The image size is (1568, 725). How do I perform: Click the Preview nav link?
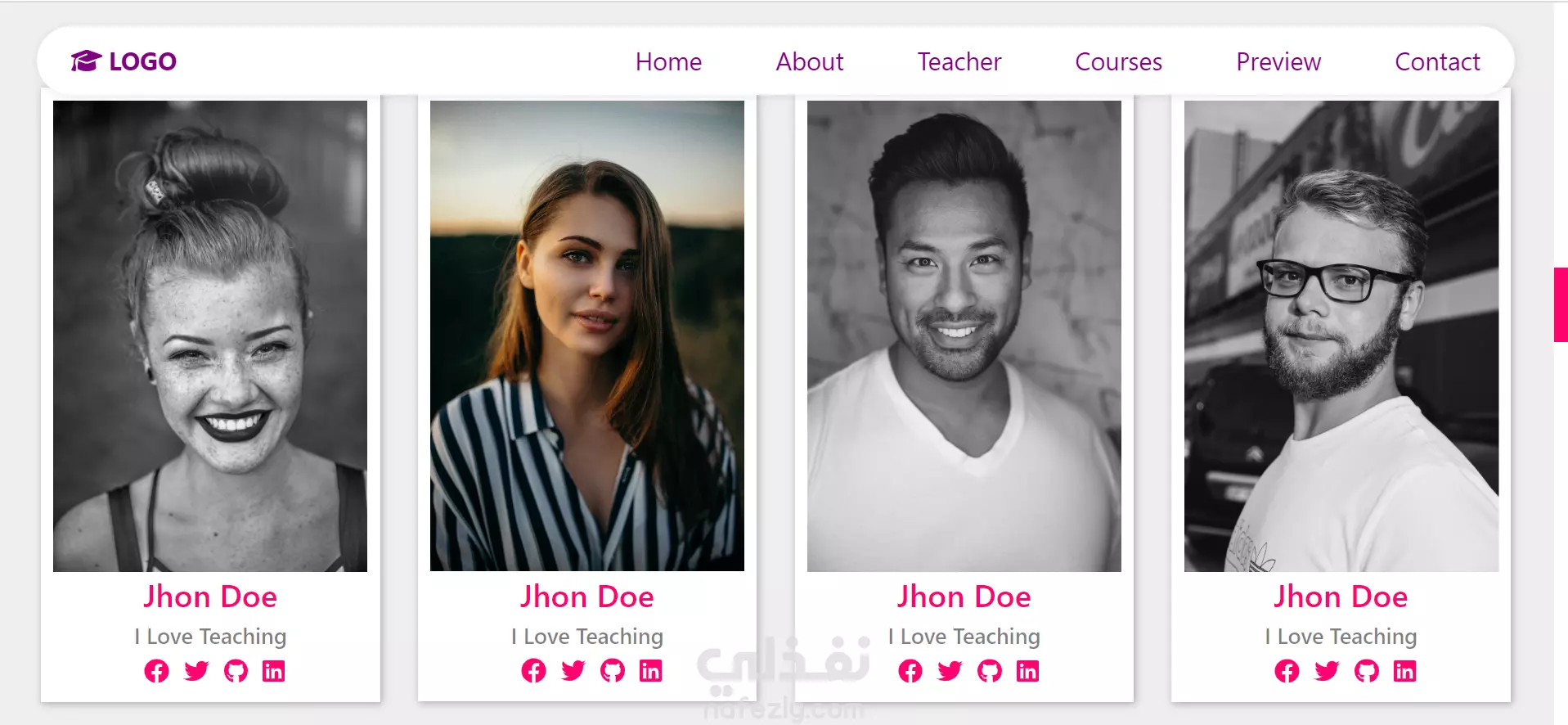pos(1278,61)
